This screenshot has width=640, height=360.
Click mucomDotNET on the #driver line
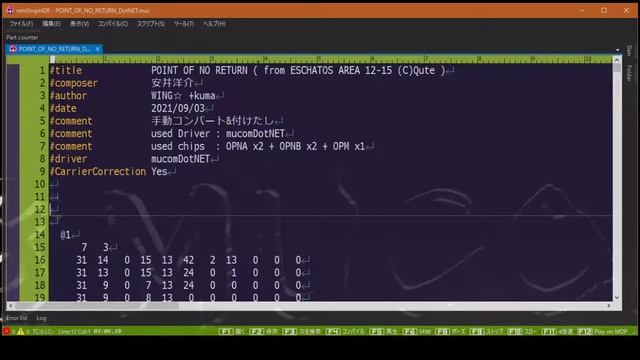pos(180,159)
